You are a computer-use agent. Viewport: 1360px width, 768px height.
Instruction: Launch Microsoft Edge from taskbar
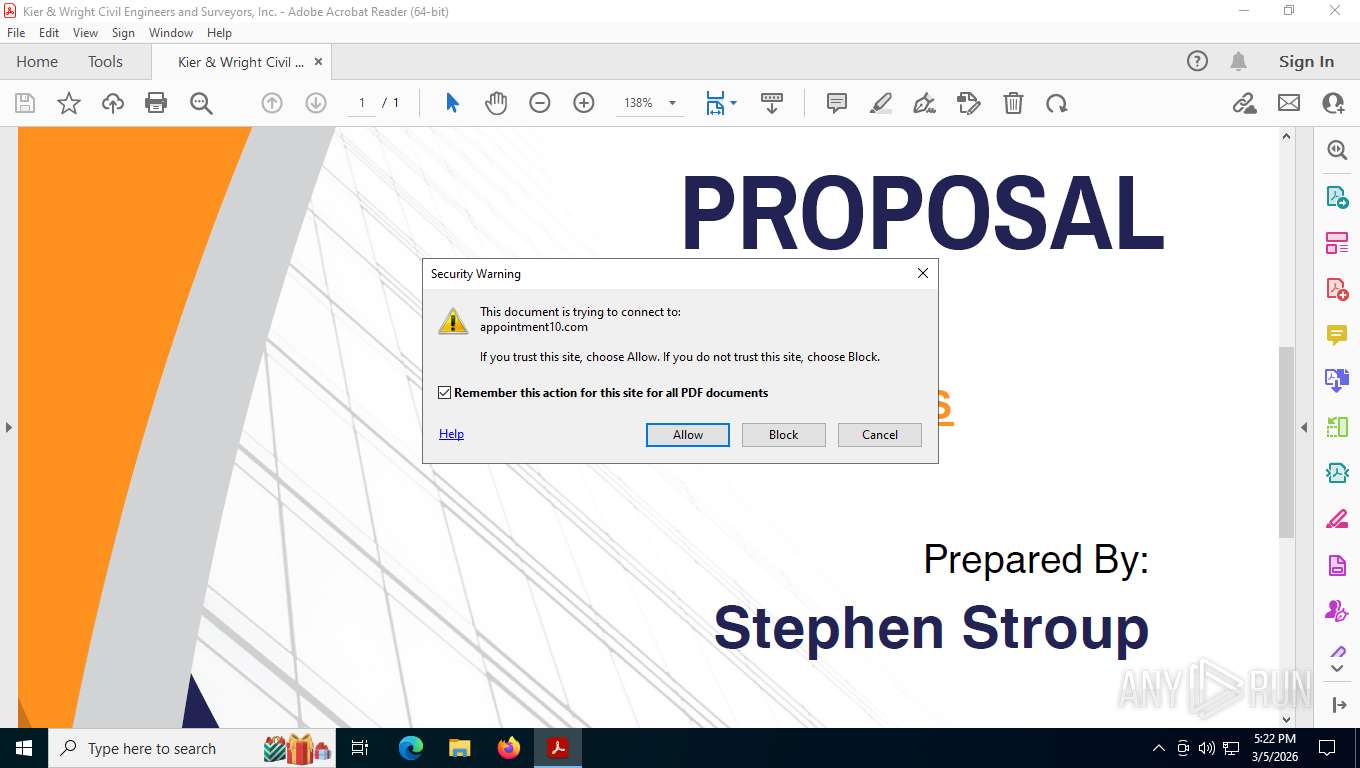pos(410,748)
